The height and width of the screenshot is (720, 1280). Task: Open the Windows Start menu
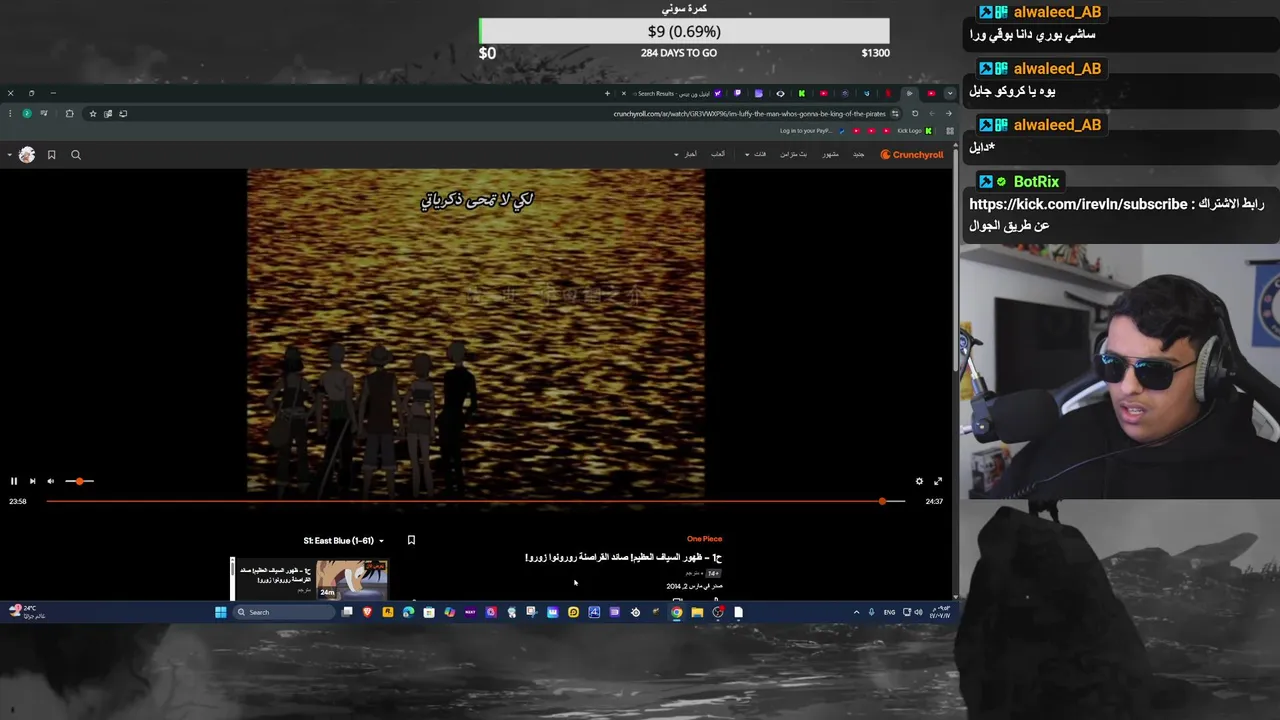220,612
